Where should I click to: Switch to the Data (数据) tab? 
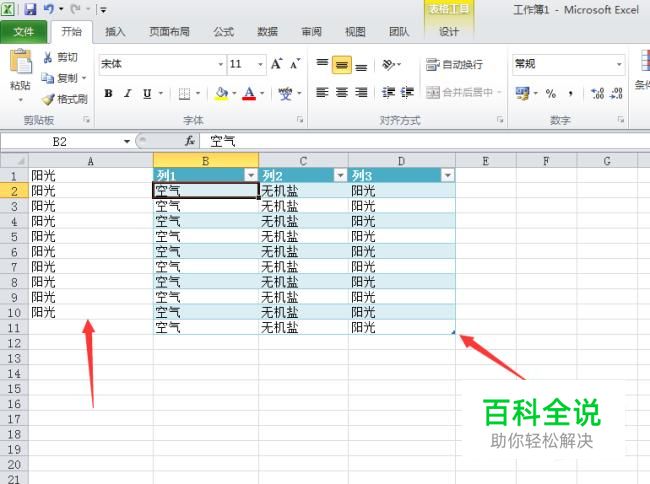(267, 32)
